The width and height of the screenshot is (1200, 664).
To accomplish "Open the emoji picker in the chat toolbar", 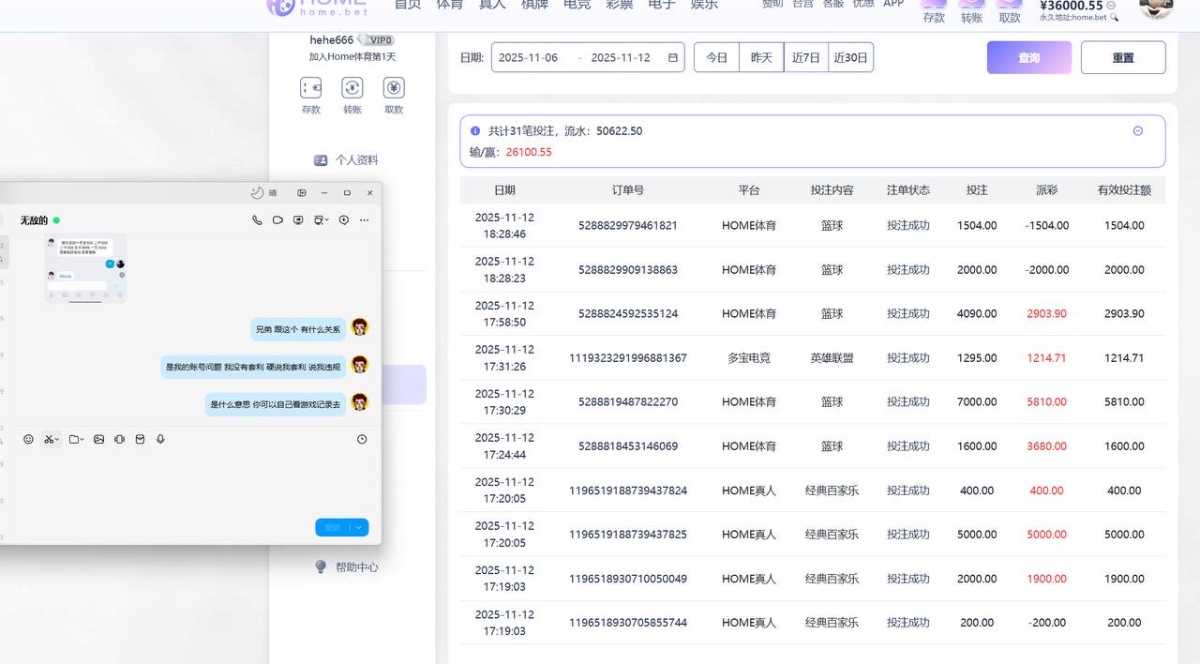I will tap(27, 439).
